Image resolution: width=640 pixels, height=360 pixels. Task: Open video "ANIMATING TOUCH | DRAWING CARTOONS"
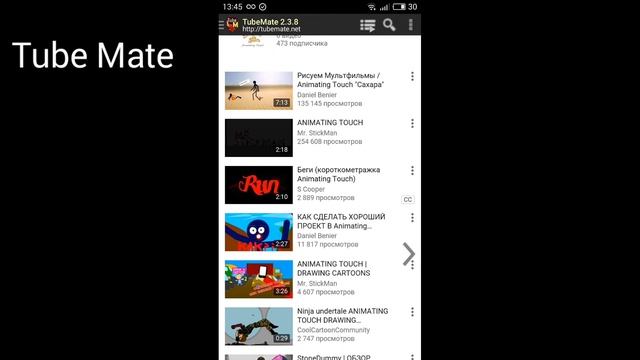pyautogui.click(x=333, y=269)
